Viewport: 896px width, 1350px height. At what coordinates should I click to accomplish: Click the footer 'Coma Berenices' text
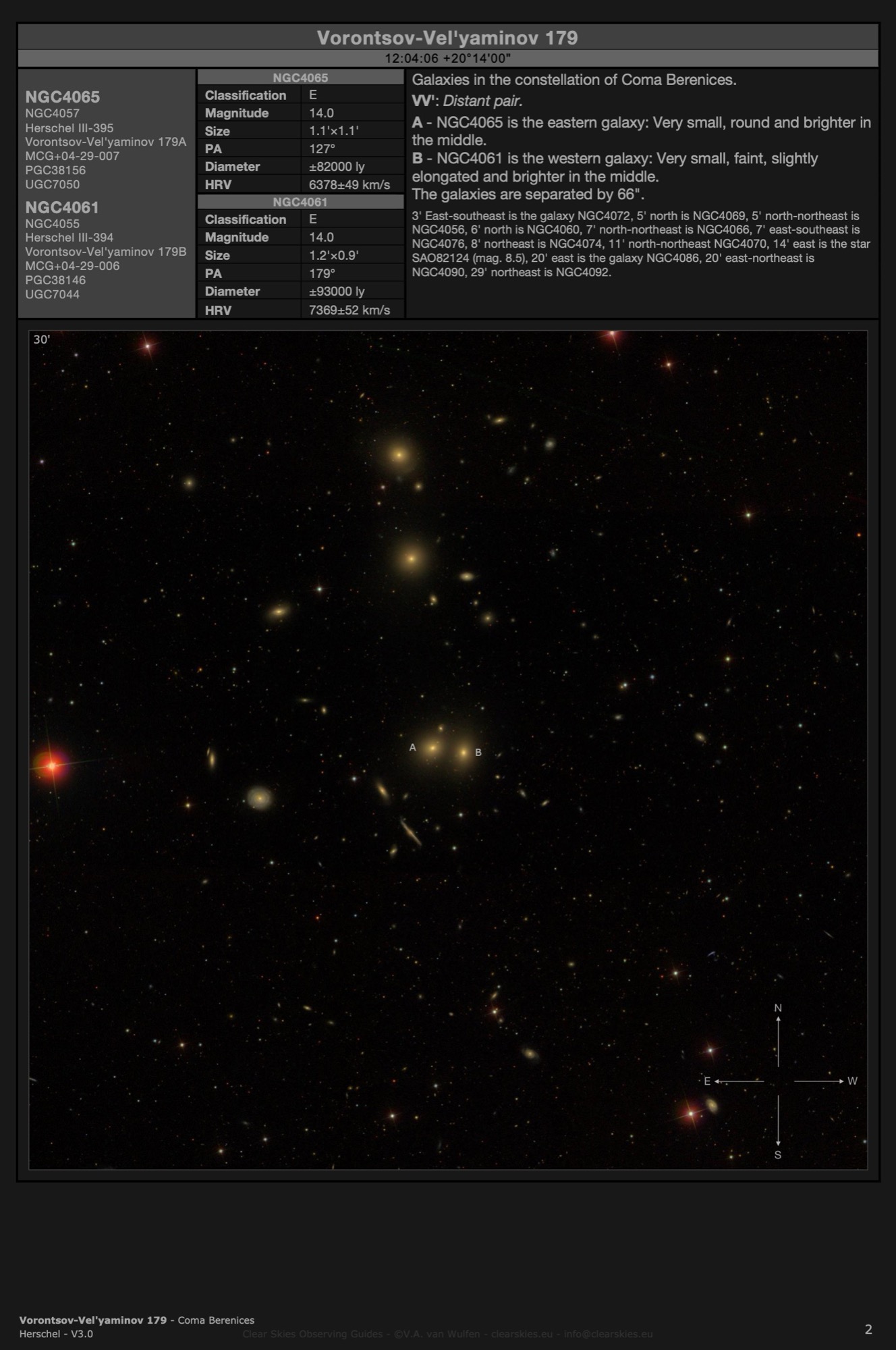[x=216, y=1320]
